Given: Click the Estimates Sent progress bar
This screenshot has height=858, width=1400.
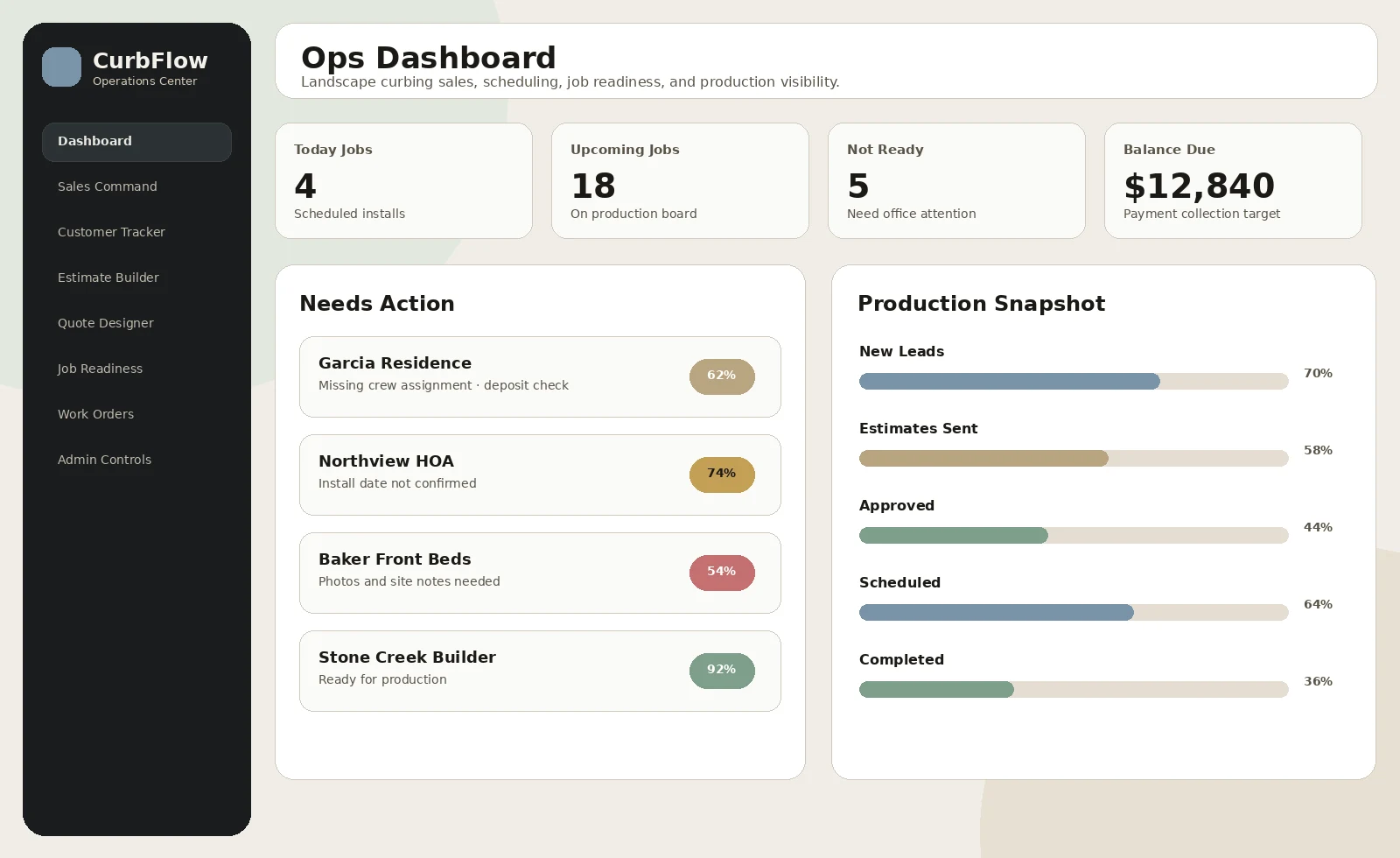Looking at the screenshot, I should click(x=1074, y=458).
